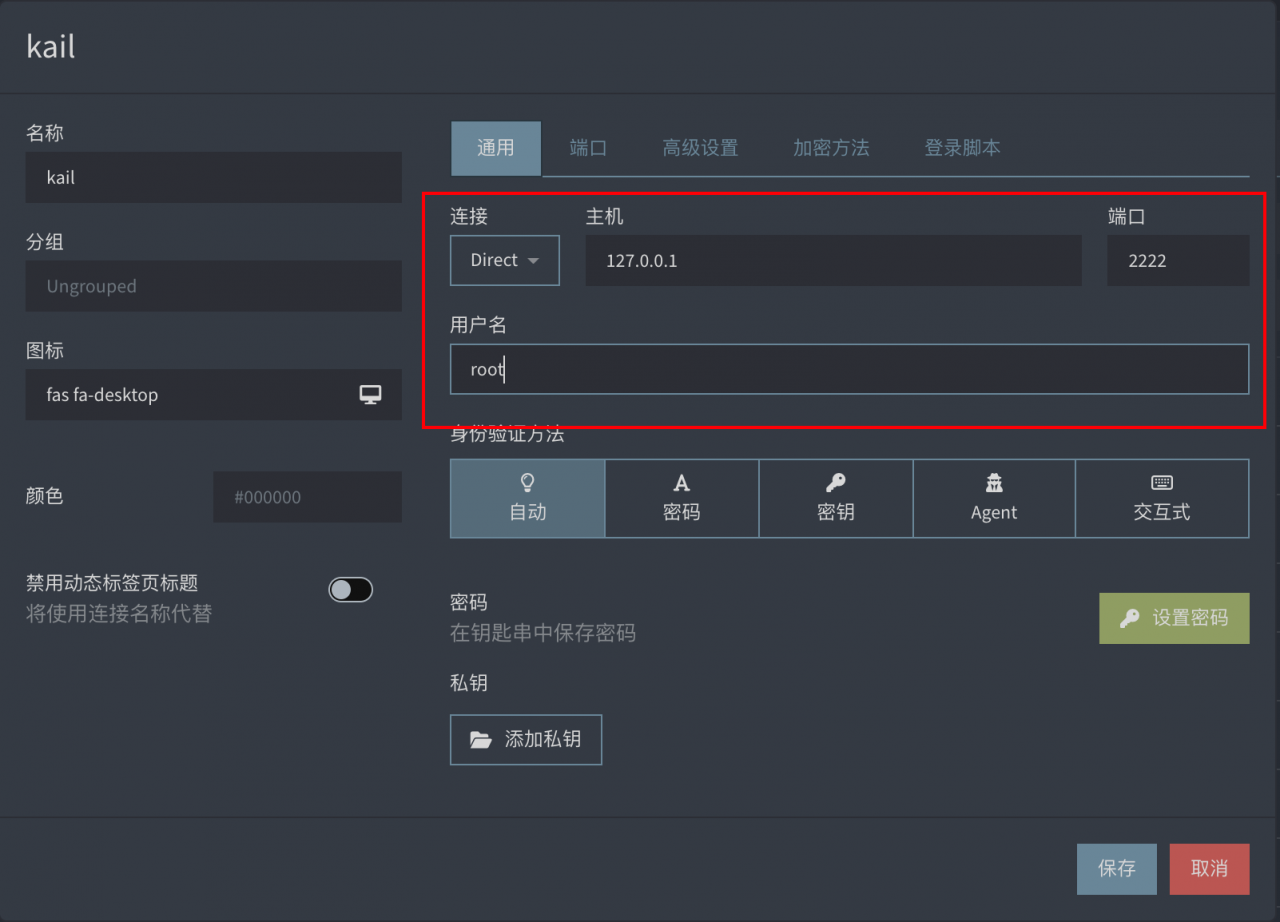The height and width of the screenshot is (922, 1280).
Task: Toggle 禁用动态标签页标题 switch
Action: coord(351,590)
